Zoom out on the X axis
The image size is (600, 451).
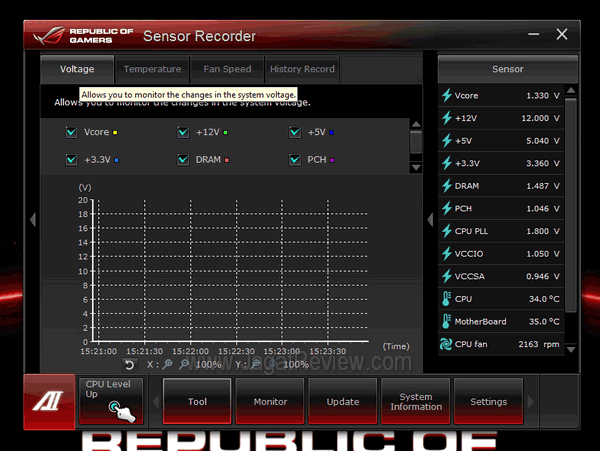(184, 365)
